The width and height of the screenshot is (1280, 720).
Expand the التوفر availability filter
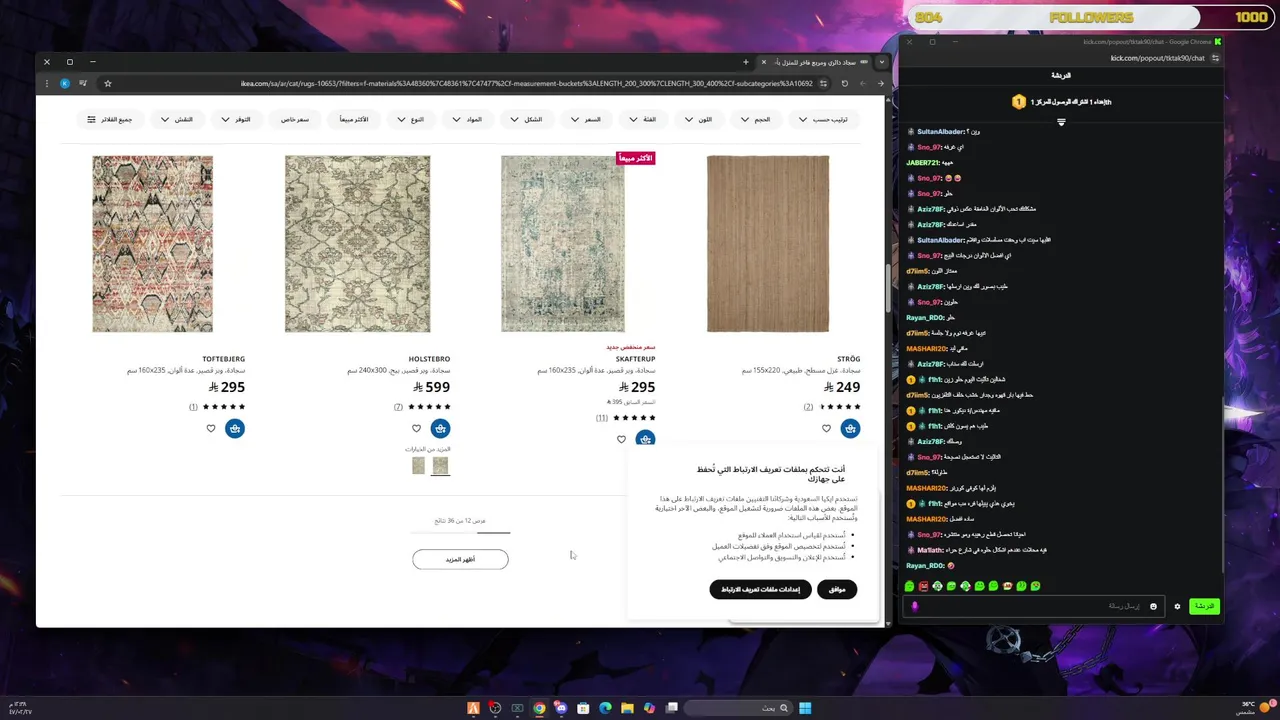pos(237,119)
